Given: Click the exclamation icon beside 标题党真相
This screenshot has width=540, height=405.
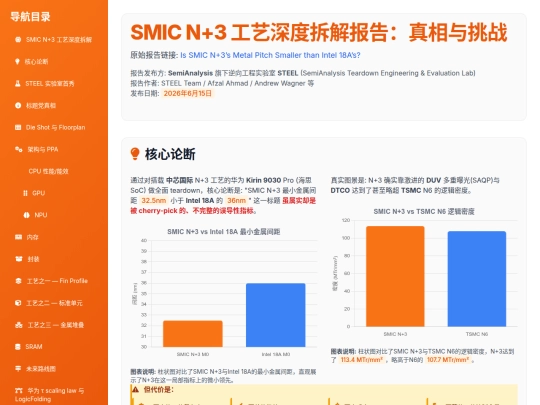Looking at the screenshot, I should (x=18, y=105).
